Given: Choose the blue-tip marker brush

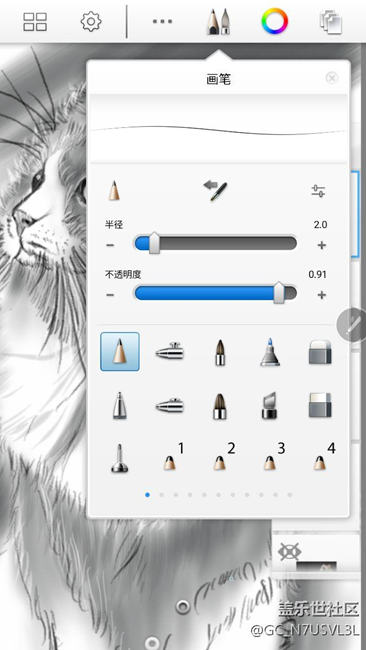Looking at the screenshot, I should [270, 352].
